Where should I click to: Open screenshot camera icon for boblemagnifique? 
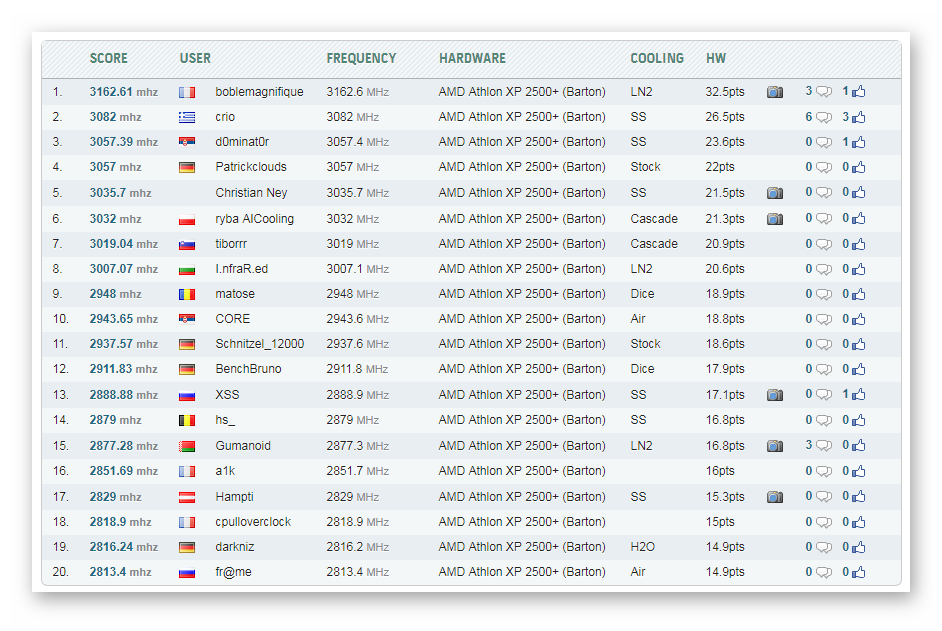pyautogui.click(x=775, y=92)
